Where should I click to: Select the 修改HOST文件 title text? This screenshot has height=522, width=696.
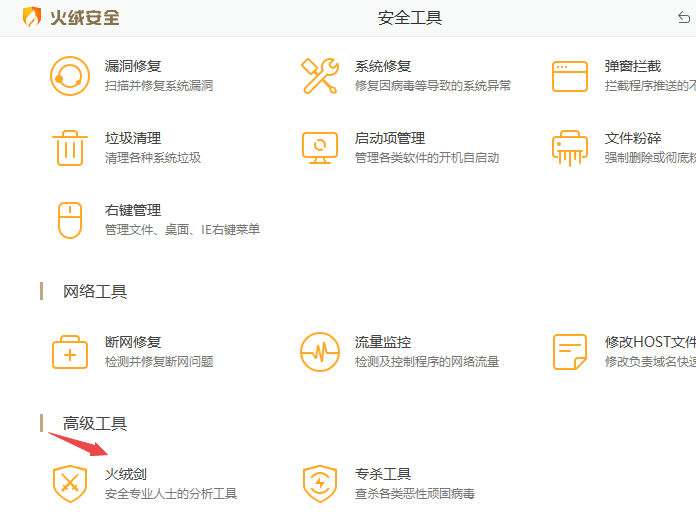point(650,342)
